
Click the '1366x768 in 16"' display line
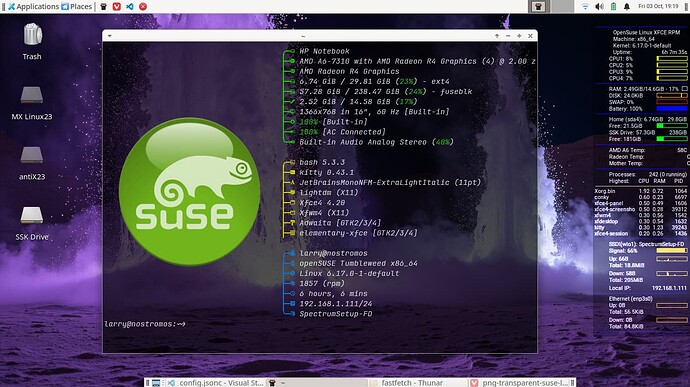point(374,112)
